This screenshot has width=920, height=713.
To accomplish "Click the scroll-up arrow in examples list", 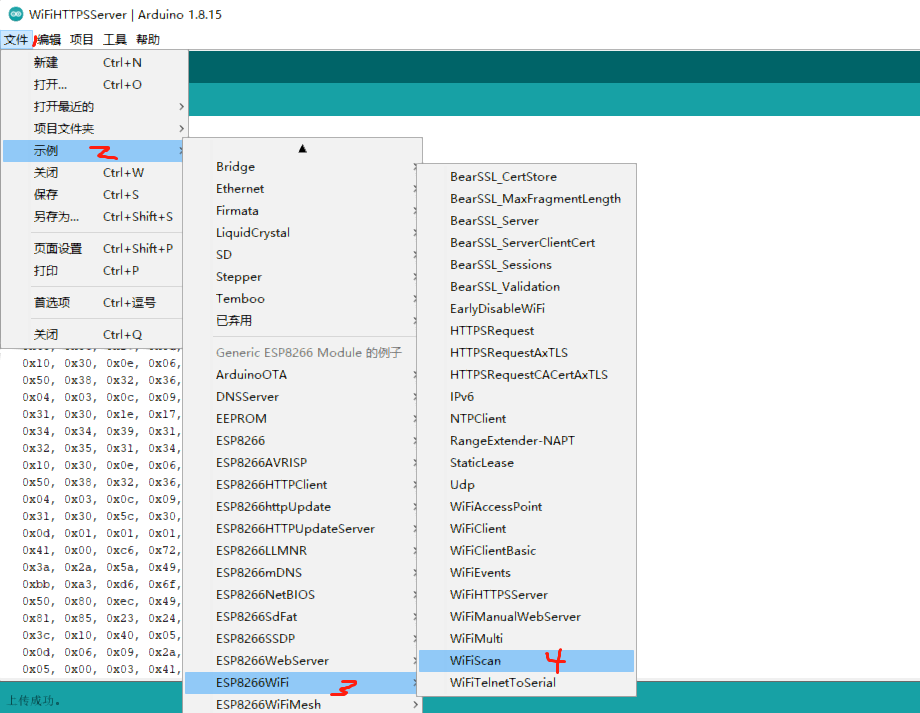I will tap(302, 146).
